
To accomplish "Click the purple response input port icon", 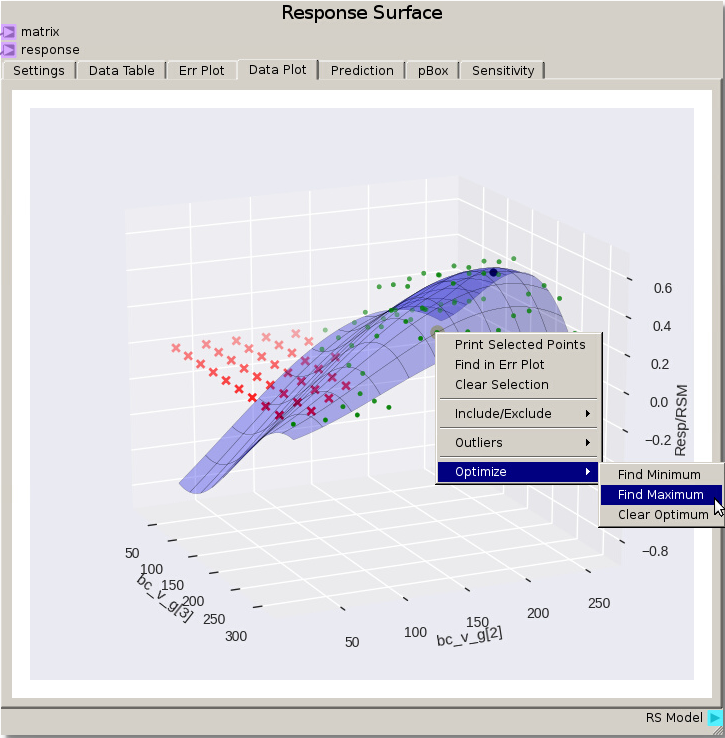I will click(8, 49).
